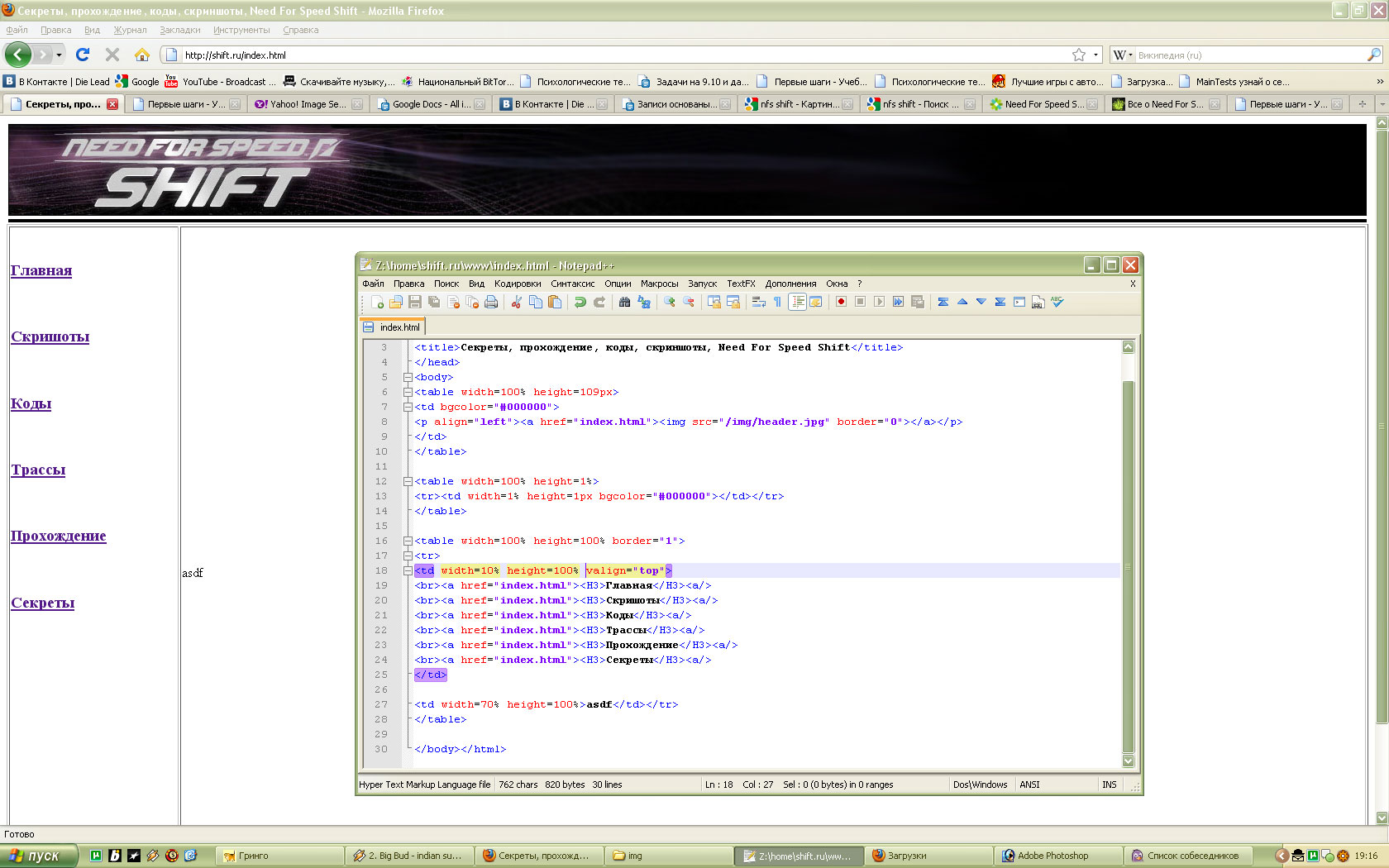This screenshot has width=1389, height=868.
Task: Collapse the table fold marker on line 16
Action: coord(408,541)
